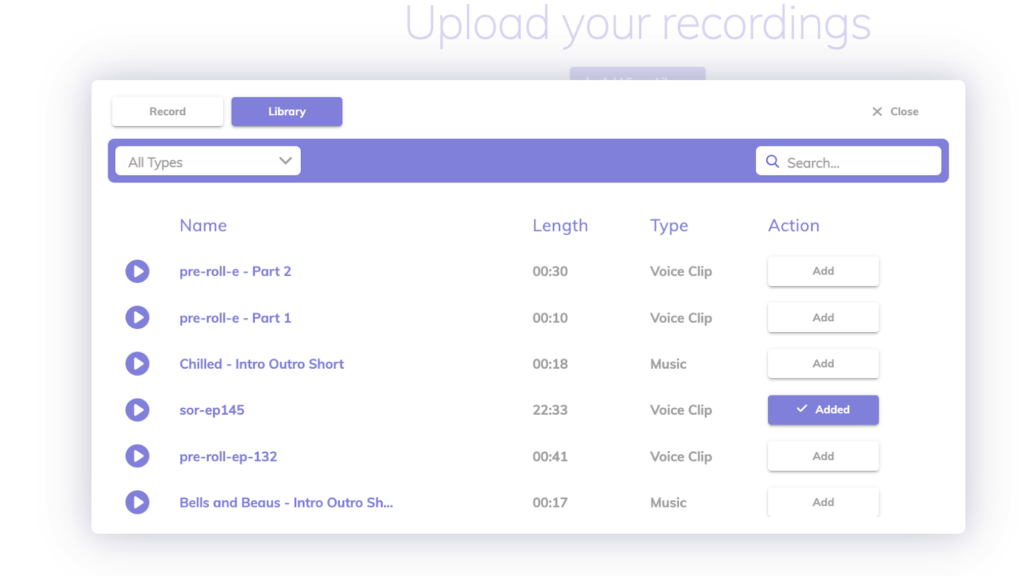Click the 00:30 length value
This screenshot has height=576, width=1024.
(x=550, y=271)
